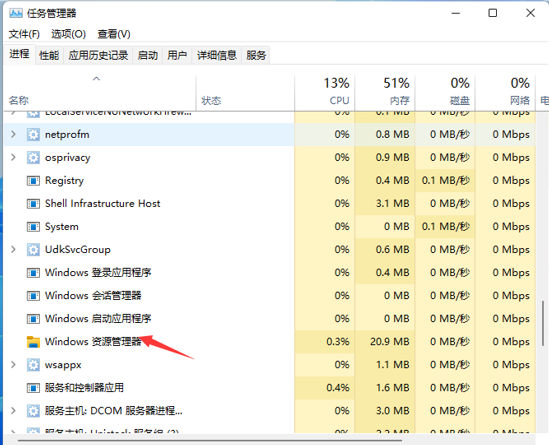Click the Windows 资源管理器 folder icon

click(33, 342)
